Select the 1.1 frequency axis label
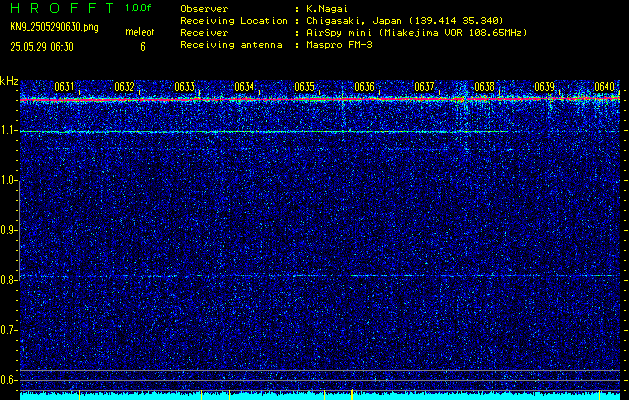Screen dimensions: 629x400 tap(7, 130)
